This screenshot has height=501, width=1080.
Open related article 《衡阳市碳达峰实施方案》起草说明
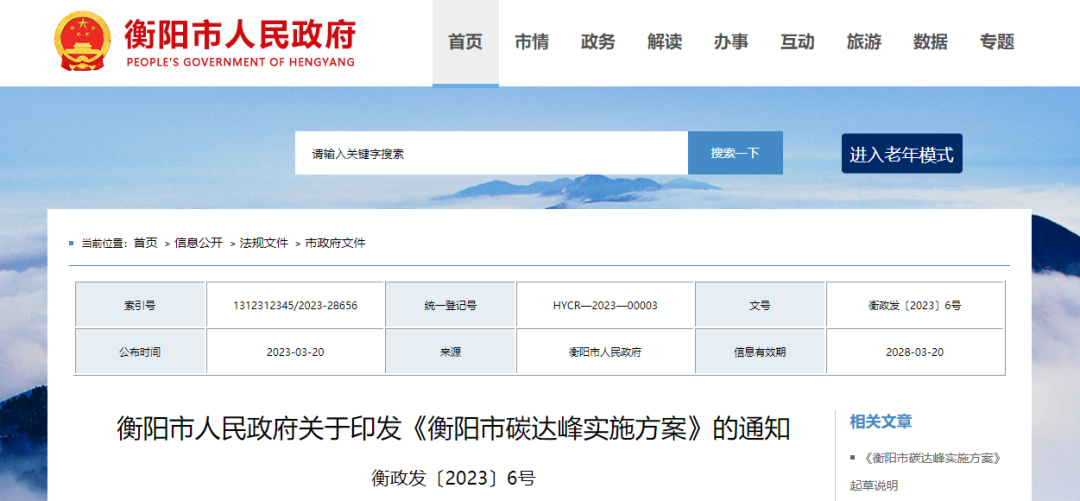click(x=925, y=471)
